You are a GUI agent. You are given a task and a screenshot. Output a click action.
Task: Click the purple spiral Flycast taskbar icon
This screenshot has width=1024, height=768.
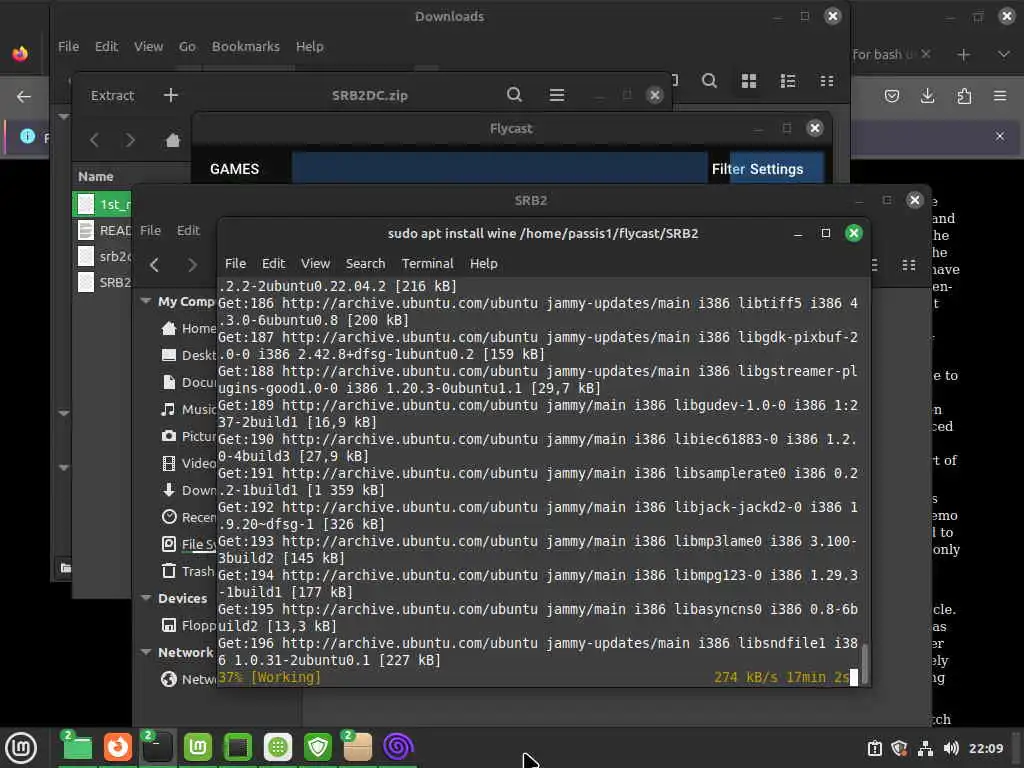398,746
